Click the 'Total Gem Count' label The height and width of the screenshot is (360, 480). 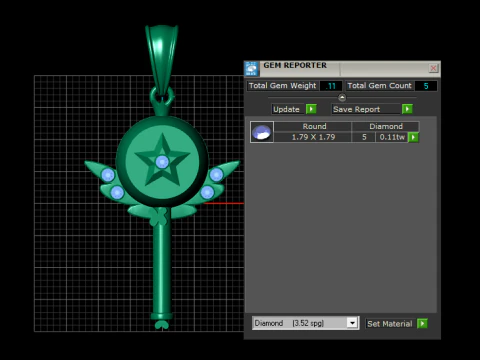(379, 86)
